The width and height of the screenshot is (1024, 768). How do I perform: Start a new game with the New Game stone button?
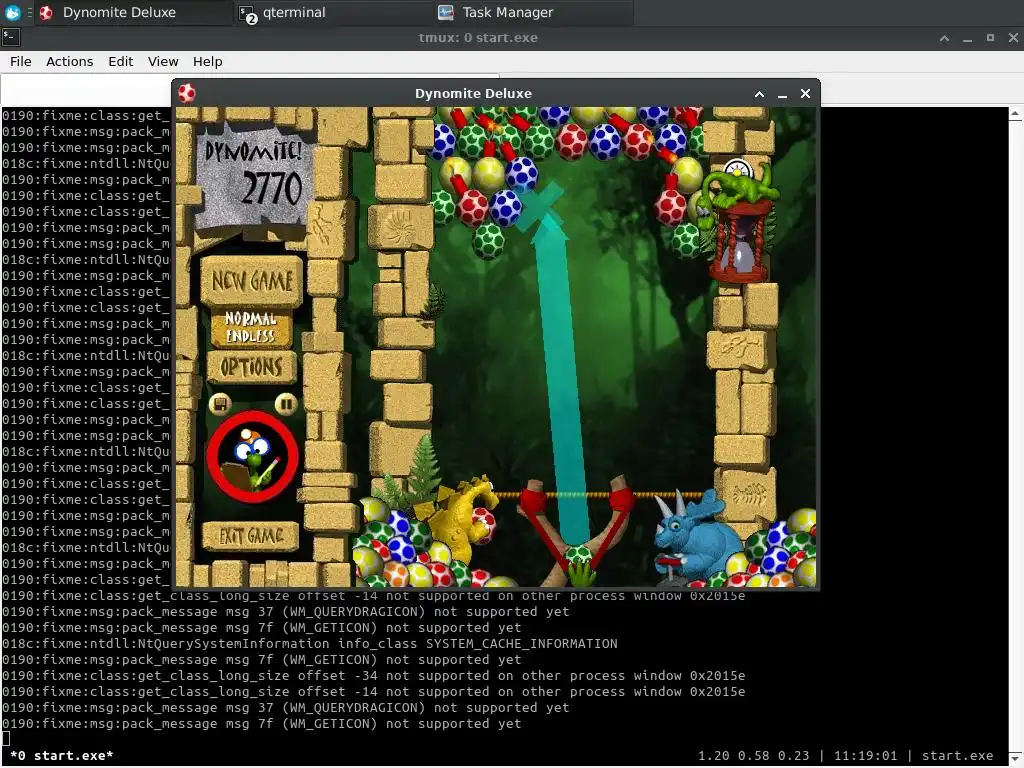(251, 281)
